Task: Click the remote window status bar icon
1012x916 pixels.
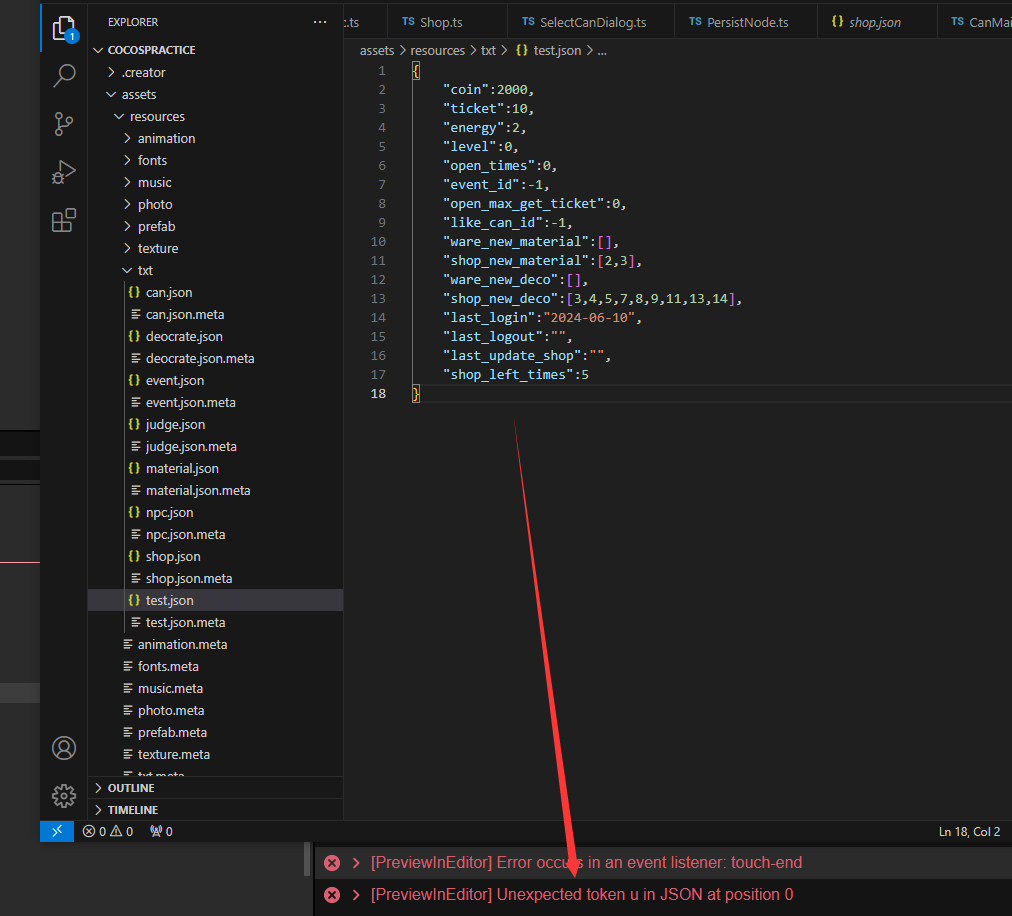Action: pos(57,831)
